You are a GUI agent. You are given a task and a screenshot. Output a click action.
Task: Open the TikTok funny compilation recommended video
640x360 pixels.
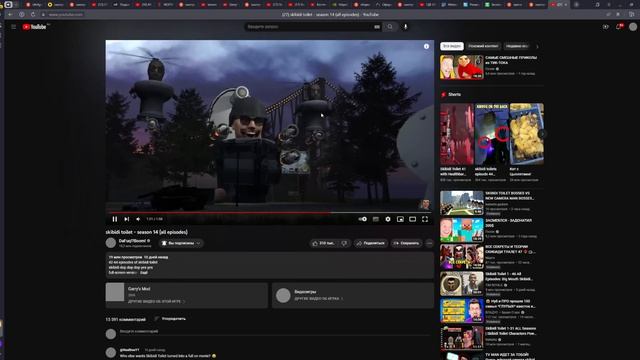click(x=462, y=67)
